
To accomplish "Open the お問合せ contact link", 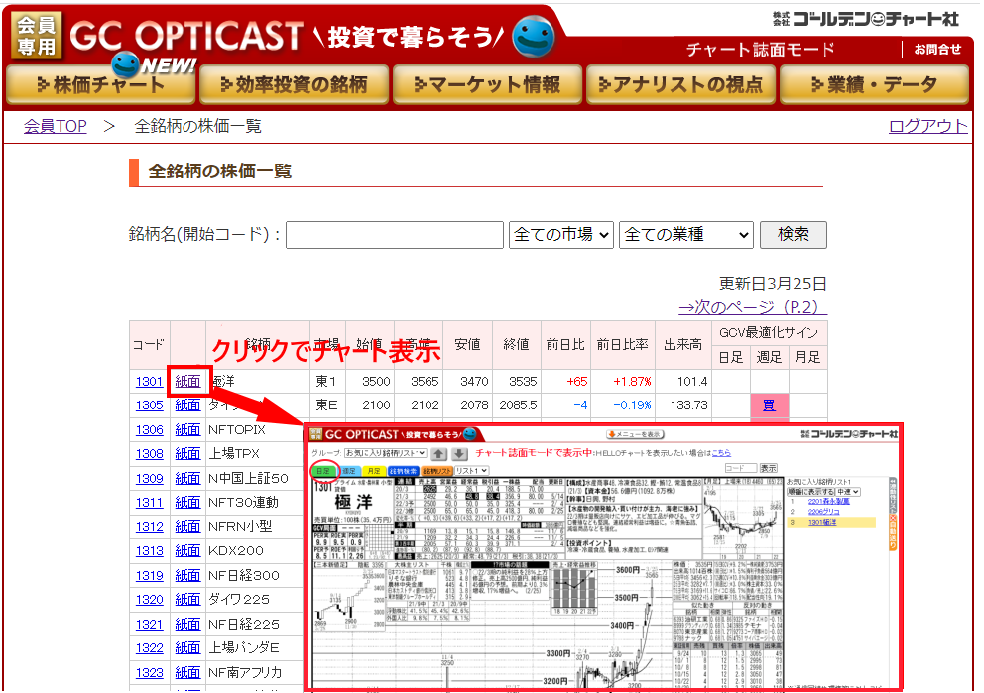I will 938,50.
